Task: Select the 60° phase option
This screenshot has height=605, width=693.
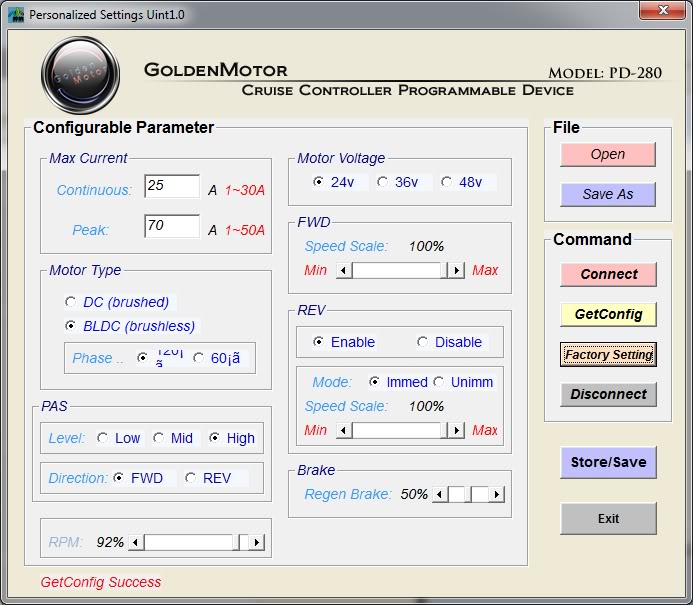Action: click(199, 358)
